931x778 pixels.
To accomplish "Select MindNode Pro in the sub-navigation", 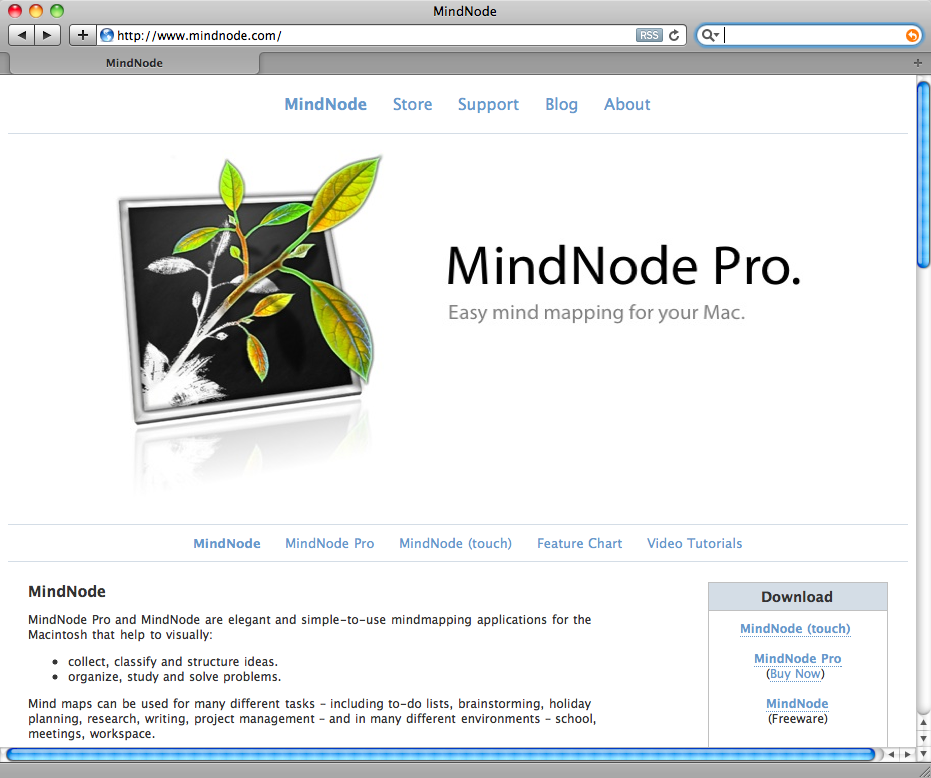I will 330,543.
